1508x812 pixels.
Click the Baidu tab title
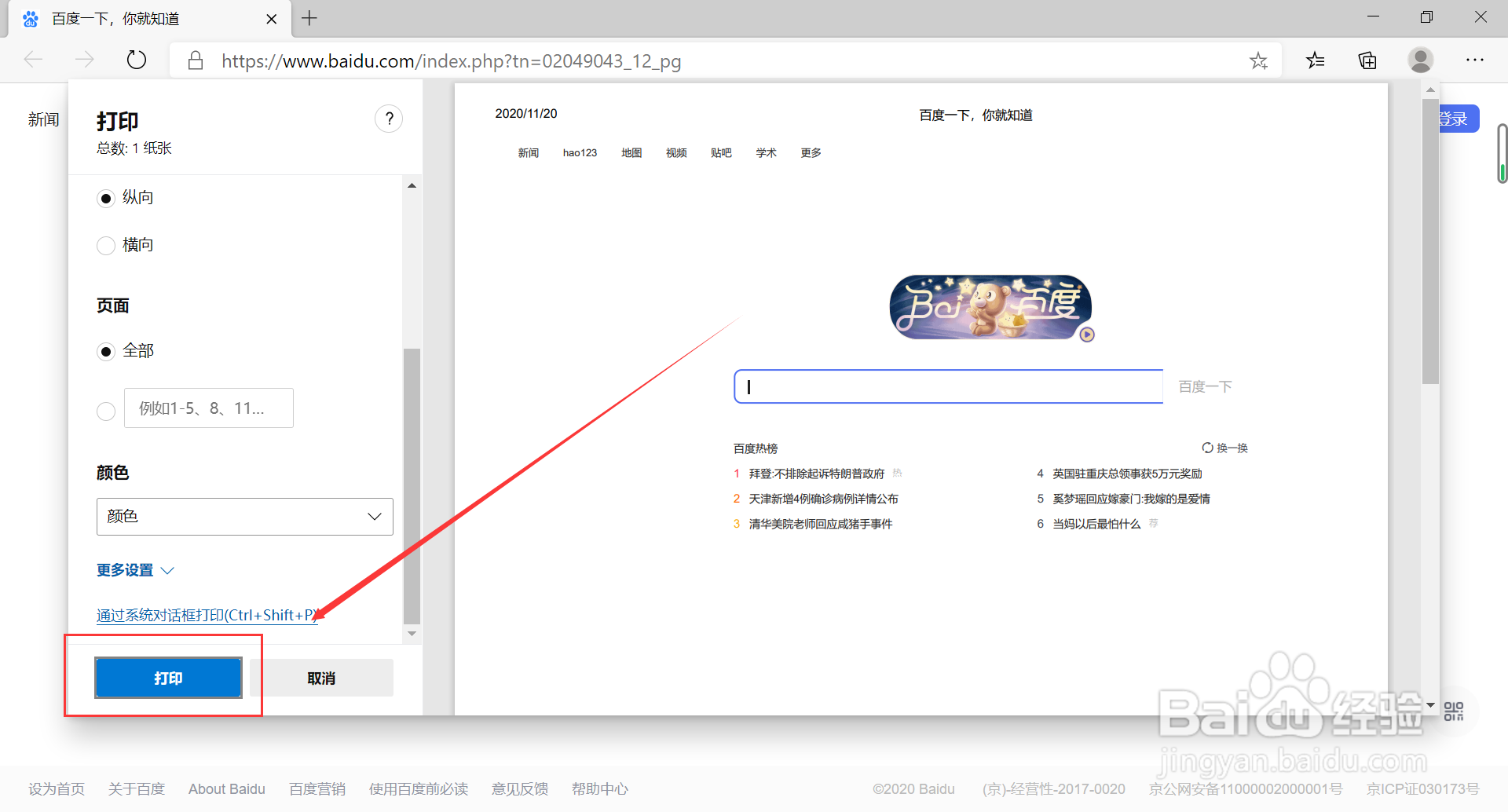115,19
